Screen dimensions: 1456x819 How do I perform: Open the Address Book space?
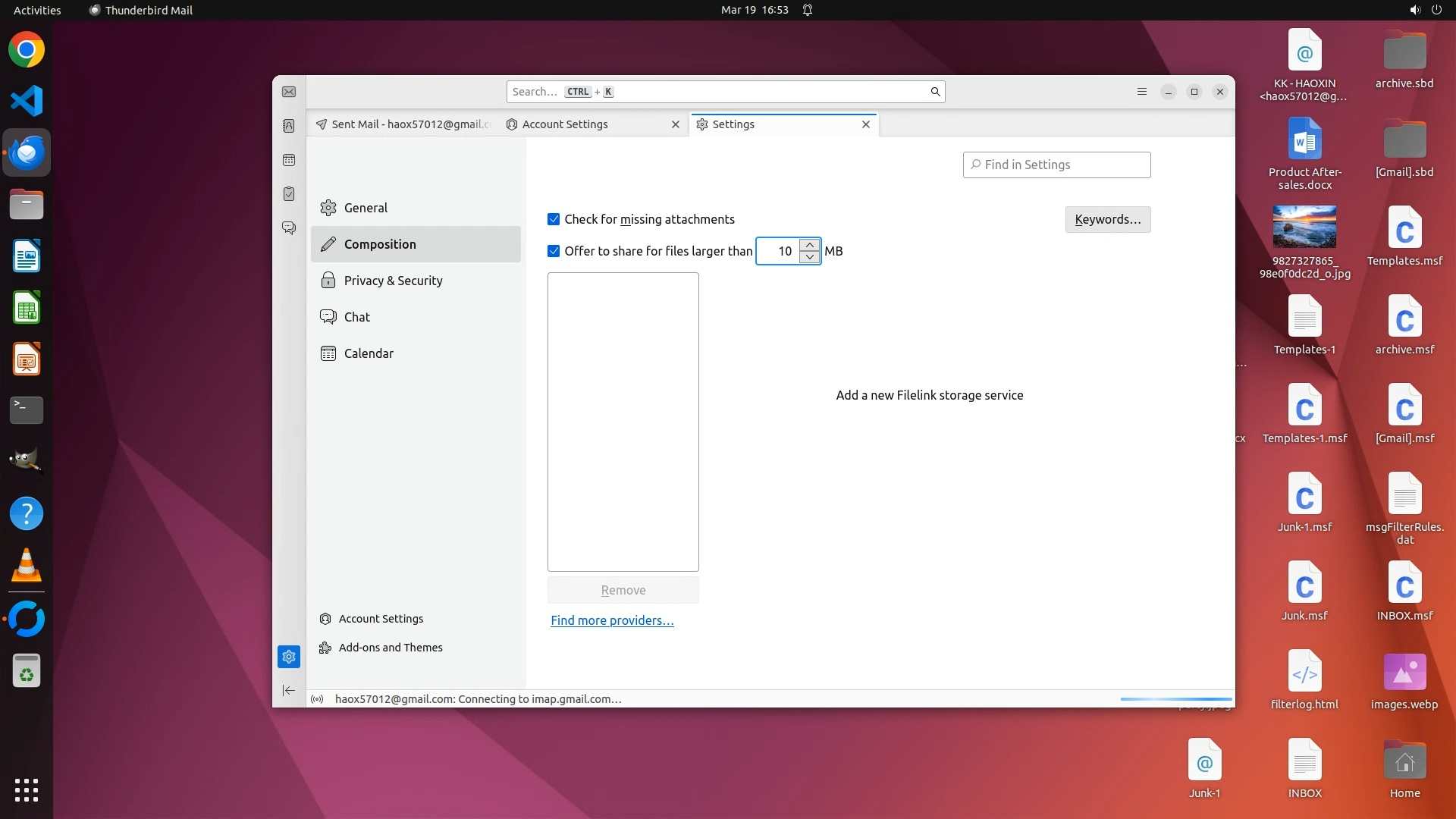point(289,126)
